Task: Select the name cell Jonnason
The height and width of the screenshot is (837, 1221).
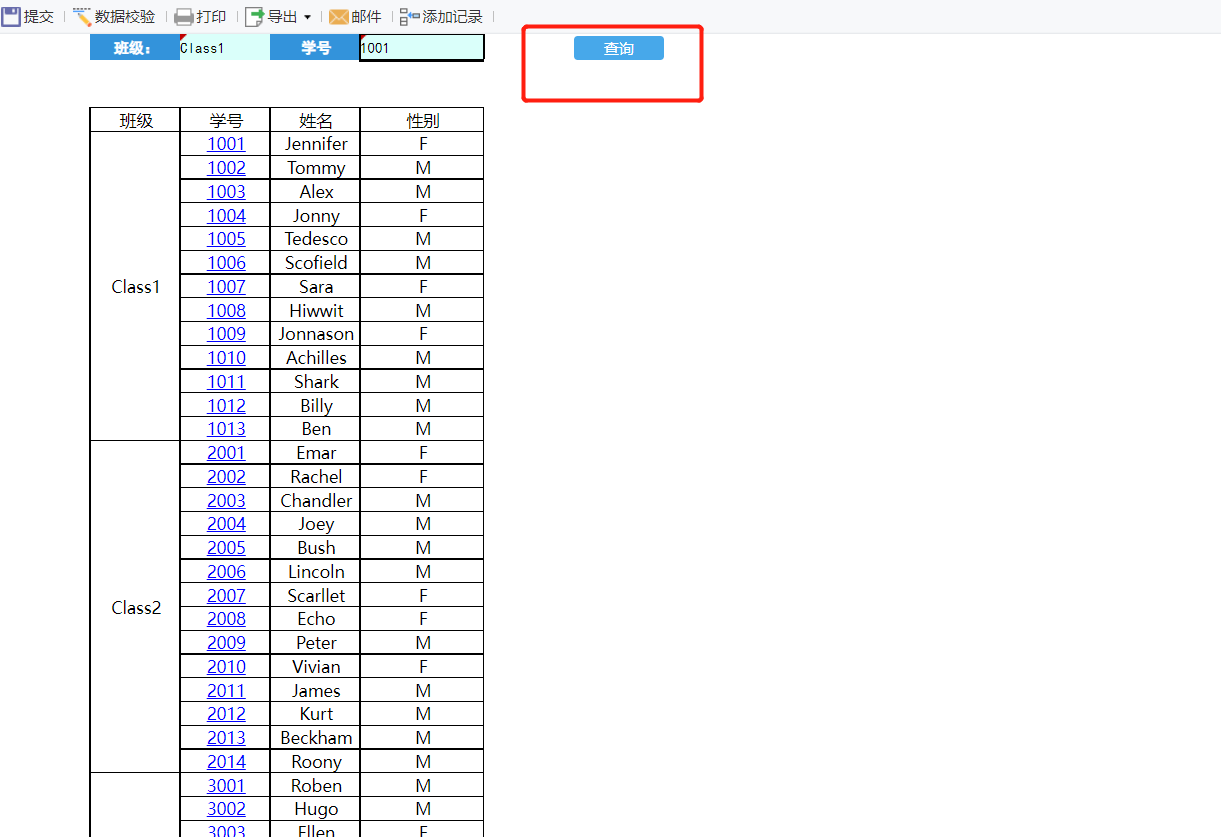Action: (316, 334)
